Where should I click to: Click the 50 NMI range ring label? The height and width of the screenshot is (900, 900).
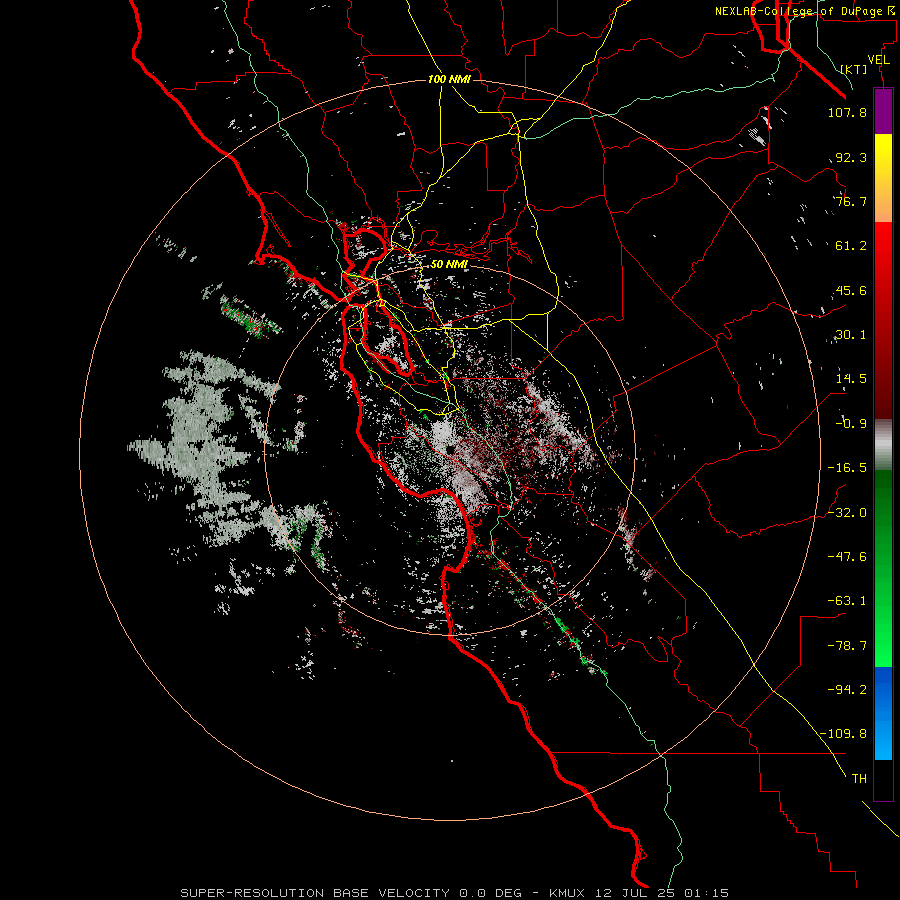(x=449, y=265)
